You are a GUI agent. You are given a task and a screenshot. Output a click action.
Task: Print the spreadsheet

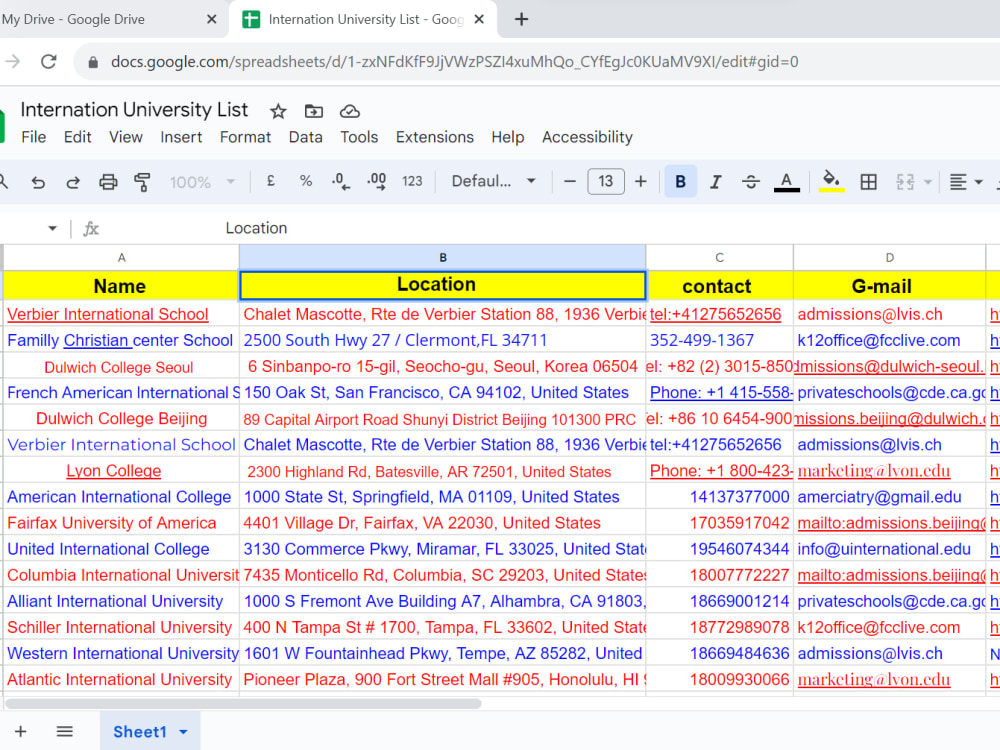108,181
